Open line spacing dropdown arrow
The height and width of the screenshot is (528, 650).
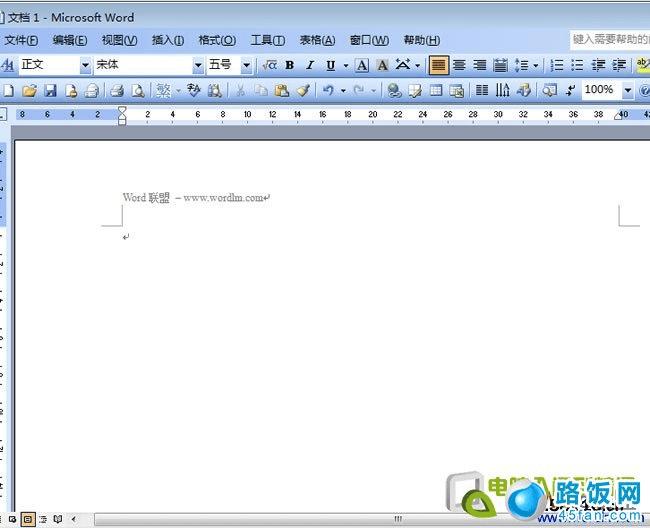click(x=536, y=65)
